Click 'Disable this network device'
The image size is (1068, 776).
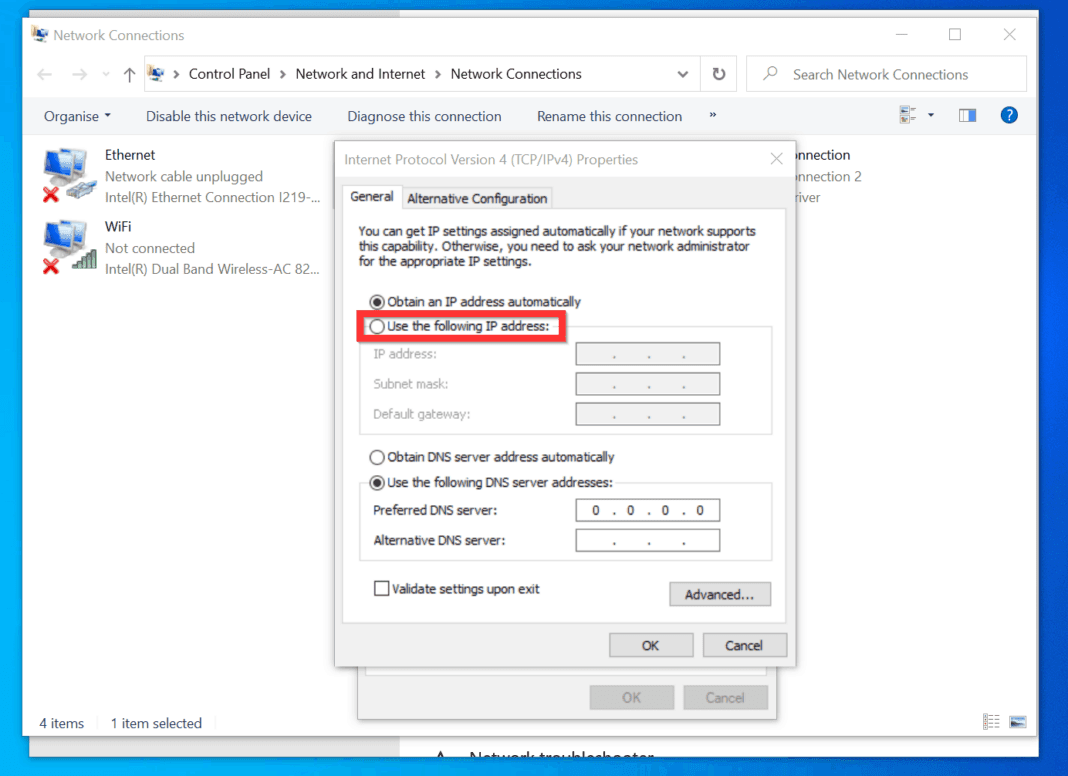[229, 117]
